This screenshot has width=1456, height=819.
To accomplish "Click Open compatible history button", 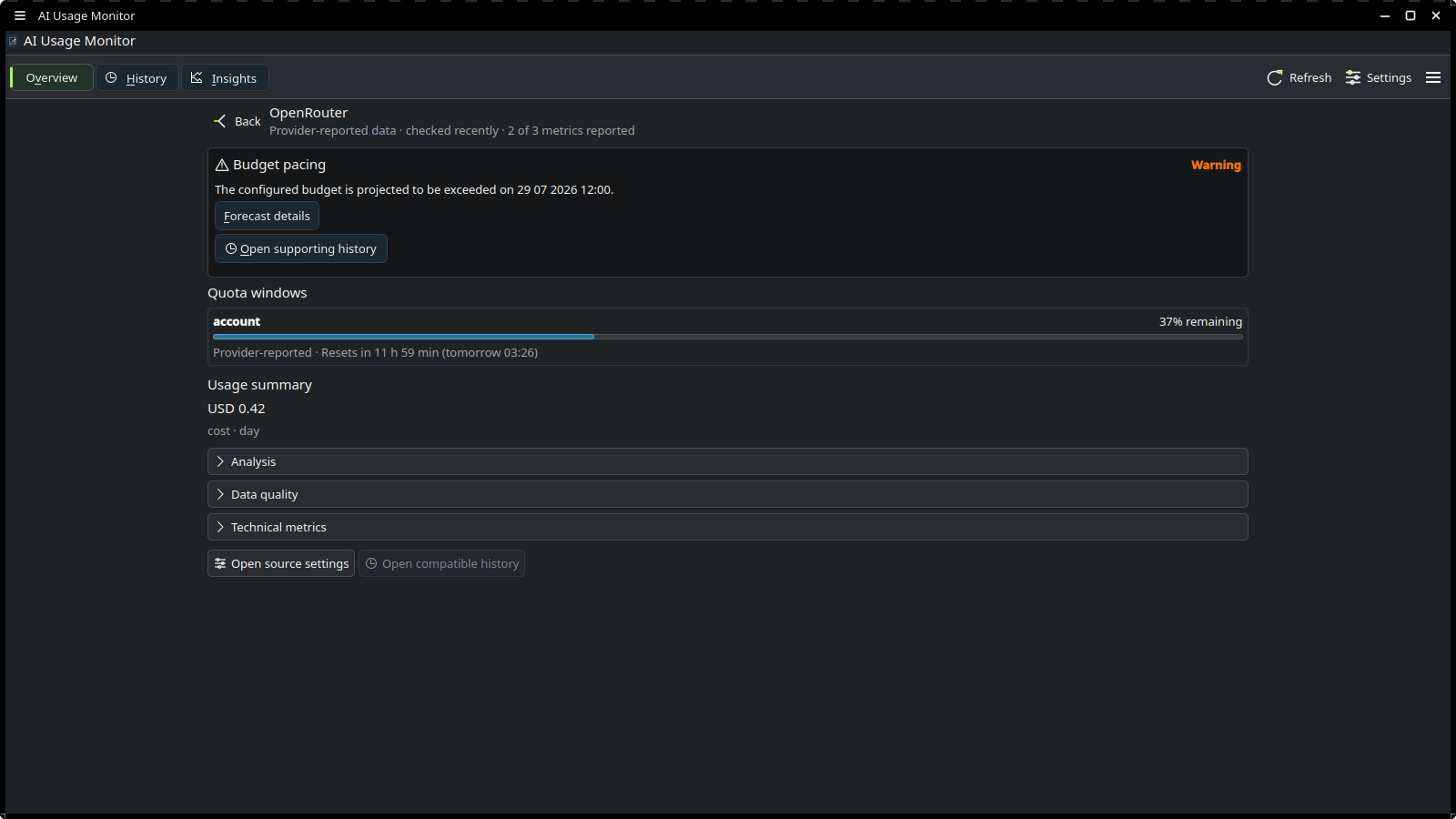I will (441, 564).
